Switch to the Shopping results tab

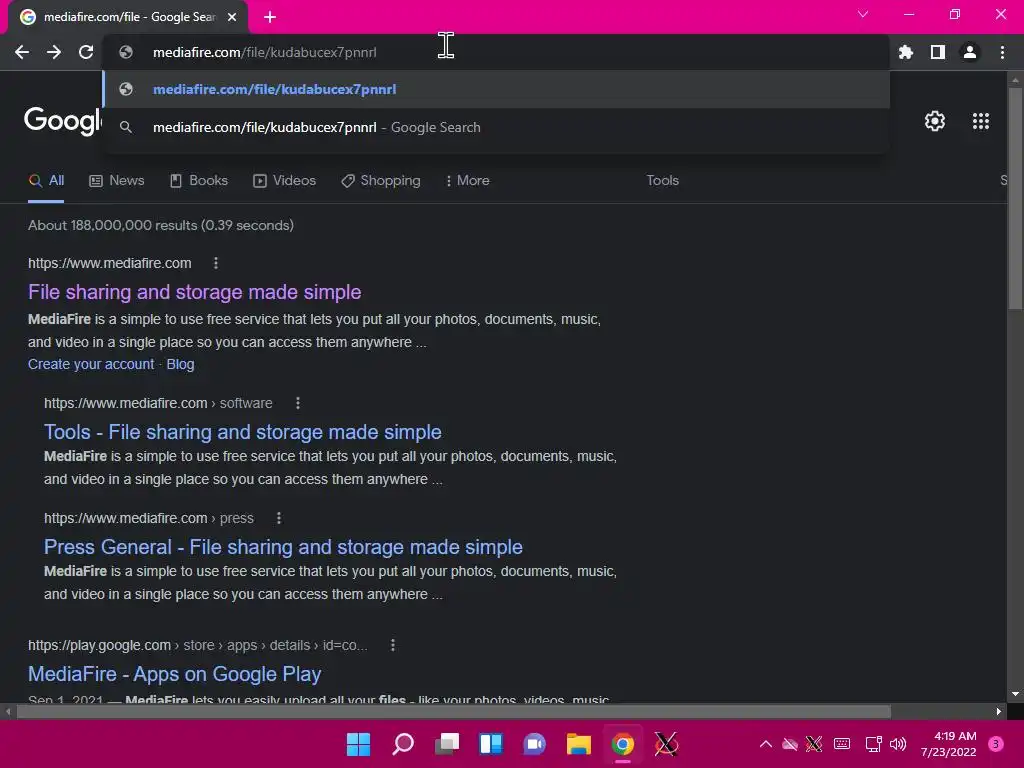[x=381, y=180]
